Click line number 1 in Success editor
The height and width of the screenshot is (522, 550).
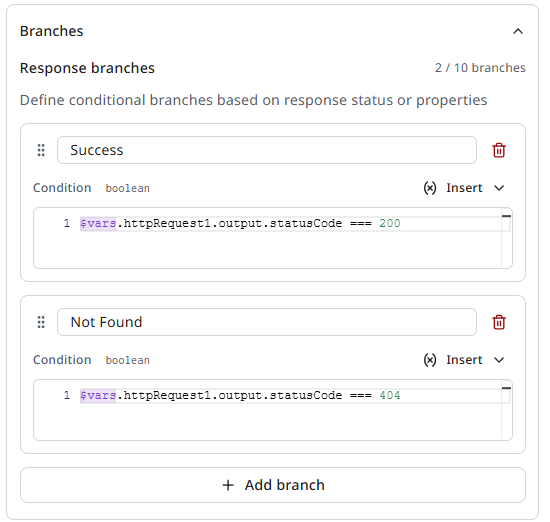coord(67,223)
